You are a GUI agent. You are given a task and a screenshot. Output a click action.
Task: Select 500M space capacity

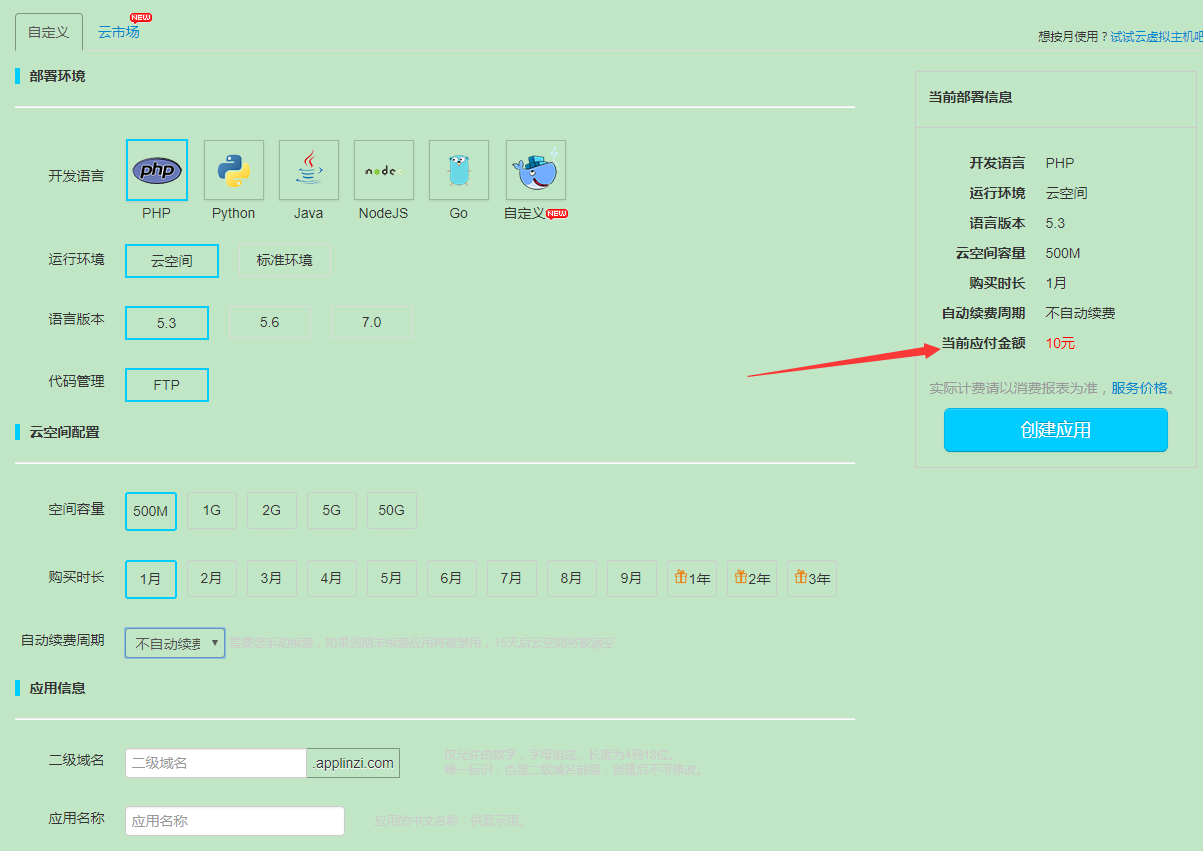coord(151,511)
